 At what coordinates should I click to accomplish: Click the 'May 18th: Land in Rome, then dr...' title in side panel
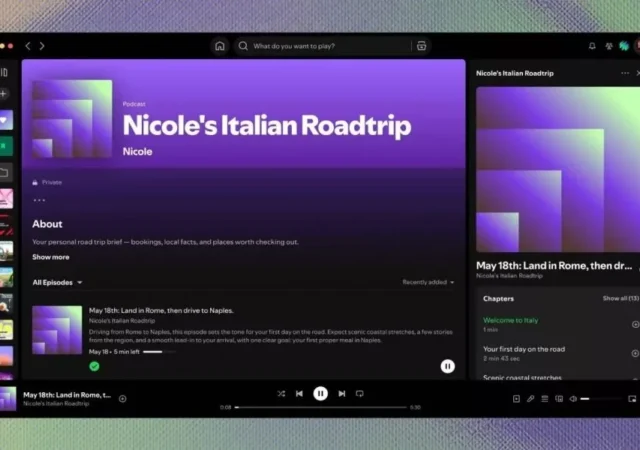point(554,266)
